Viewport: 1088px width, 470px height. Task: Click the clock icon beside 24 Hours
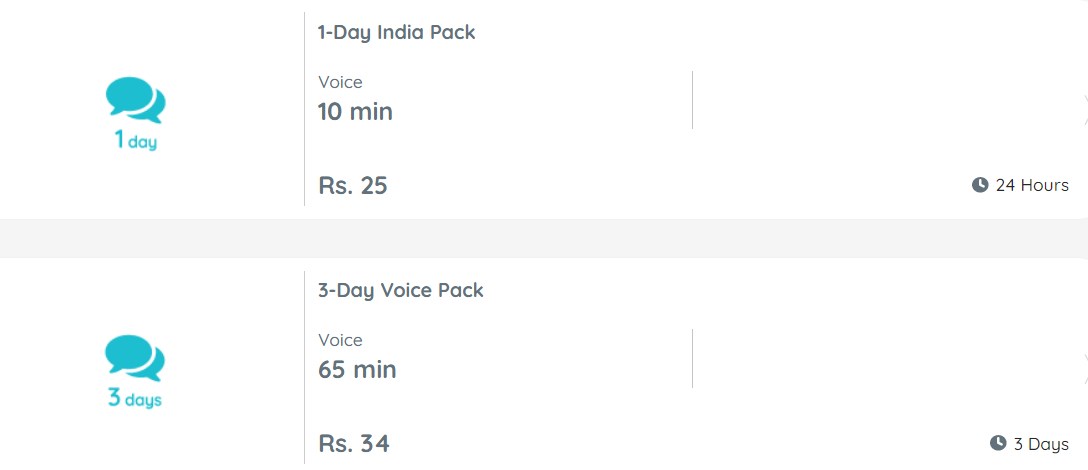[x=980, y=185]
